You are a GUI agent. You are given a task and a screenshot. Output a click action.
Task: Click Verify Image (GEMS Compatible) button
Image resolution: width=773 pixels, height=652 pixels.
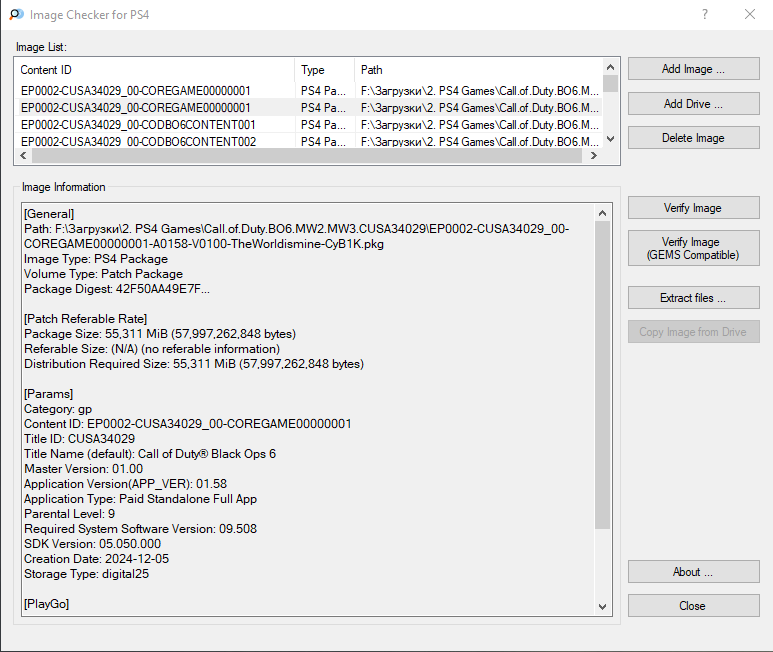tap(693, 248)
